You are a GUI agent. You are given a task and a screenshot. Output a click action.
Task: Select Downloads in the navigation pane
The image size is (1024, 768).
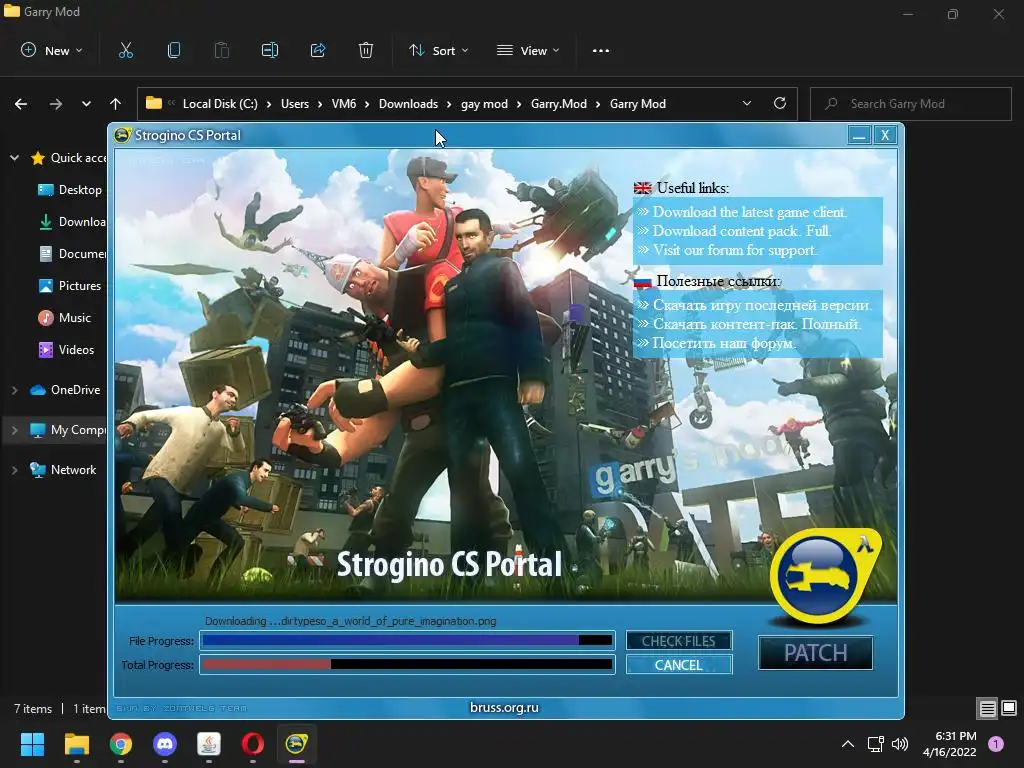72,221
